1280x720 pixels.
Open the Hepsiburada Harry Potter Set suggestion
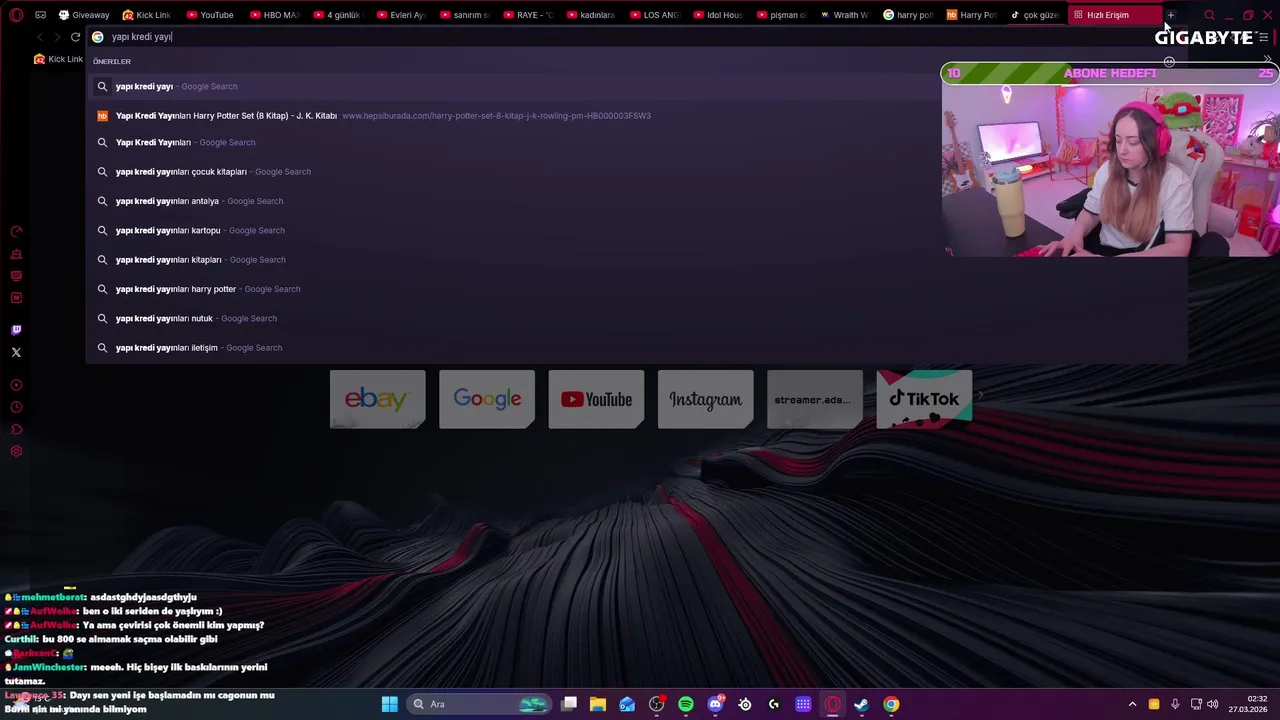(636, 115)
